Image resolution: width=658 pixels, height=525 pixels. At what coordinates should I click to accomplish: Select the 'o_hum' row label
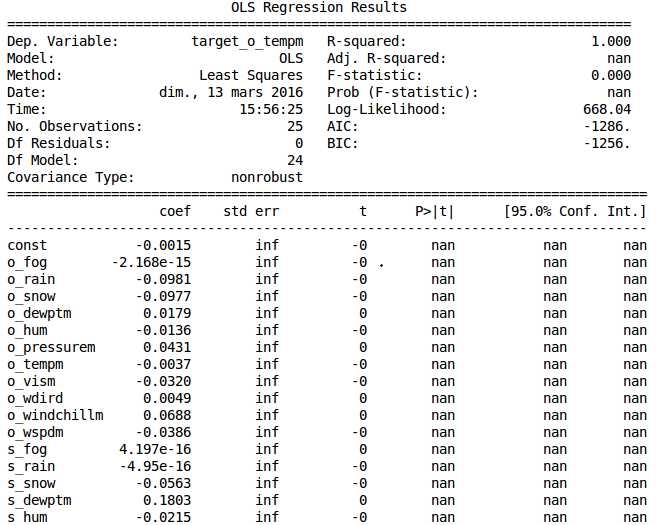(x=27, y=331)
